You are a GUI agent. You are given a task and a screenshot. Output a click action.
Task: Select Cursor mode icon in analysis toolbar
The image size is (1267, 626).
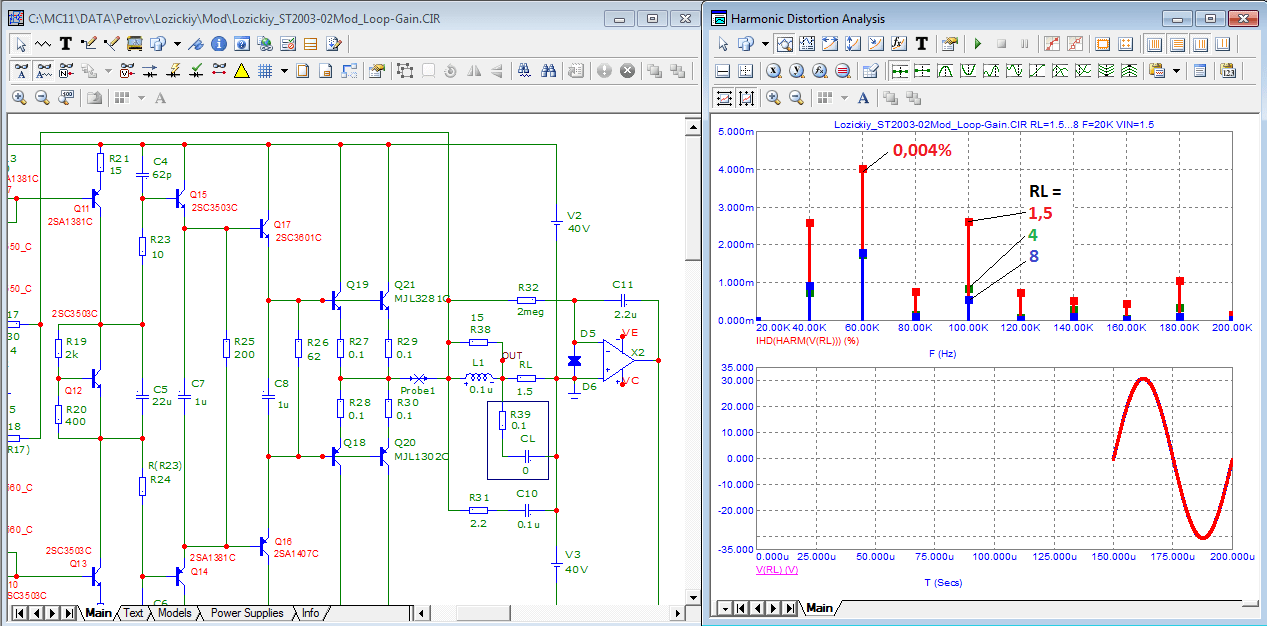[807, 44]
